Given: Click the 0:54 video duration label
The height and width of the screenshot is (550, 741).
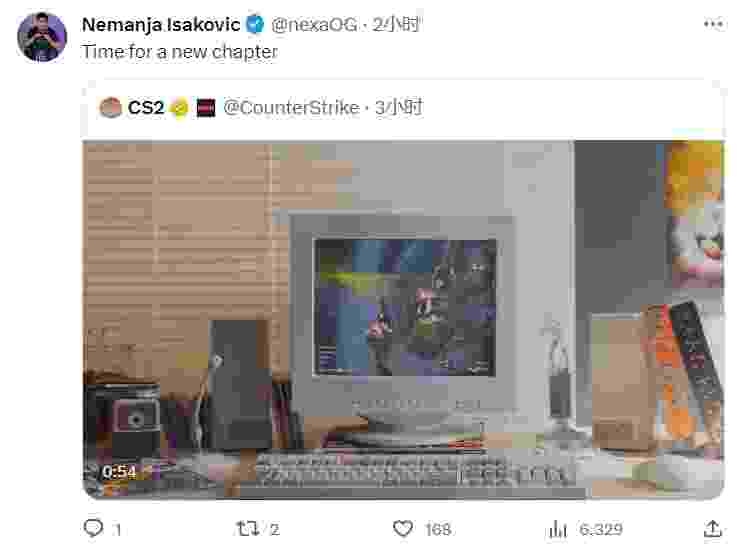Looking at the screenshot, I should [x=119, y=472].
